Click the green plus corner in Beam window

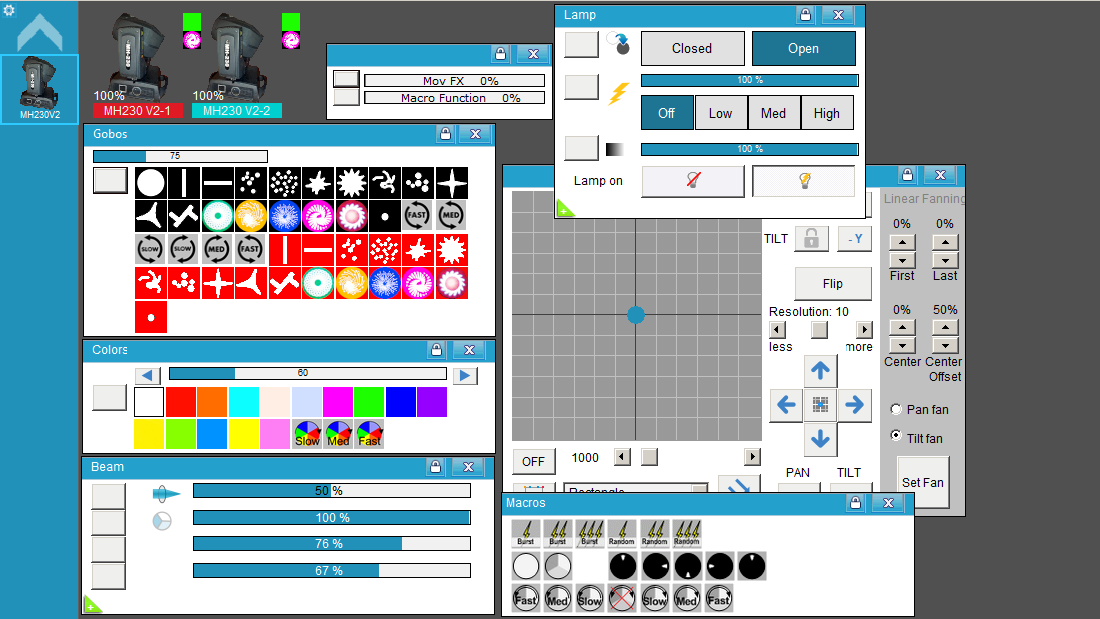(x=92, y=604)
